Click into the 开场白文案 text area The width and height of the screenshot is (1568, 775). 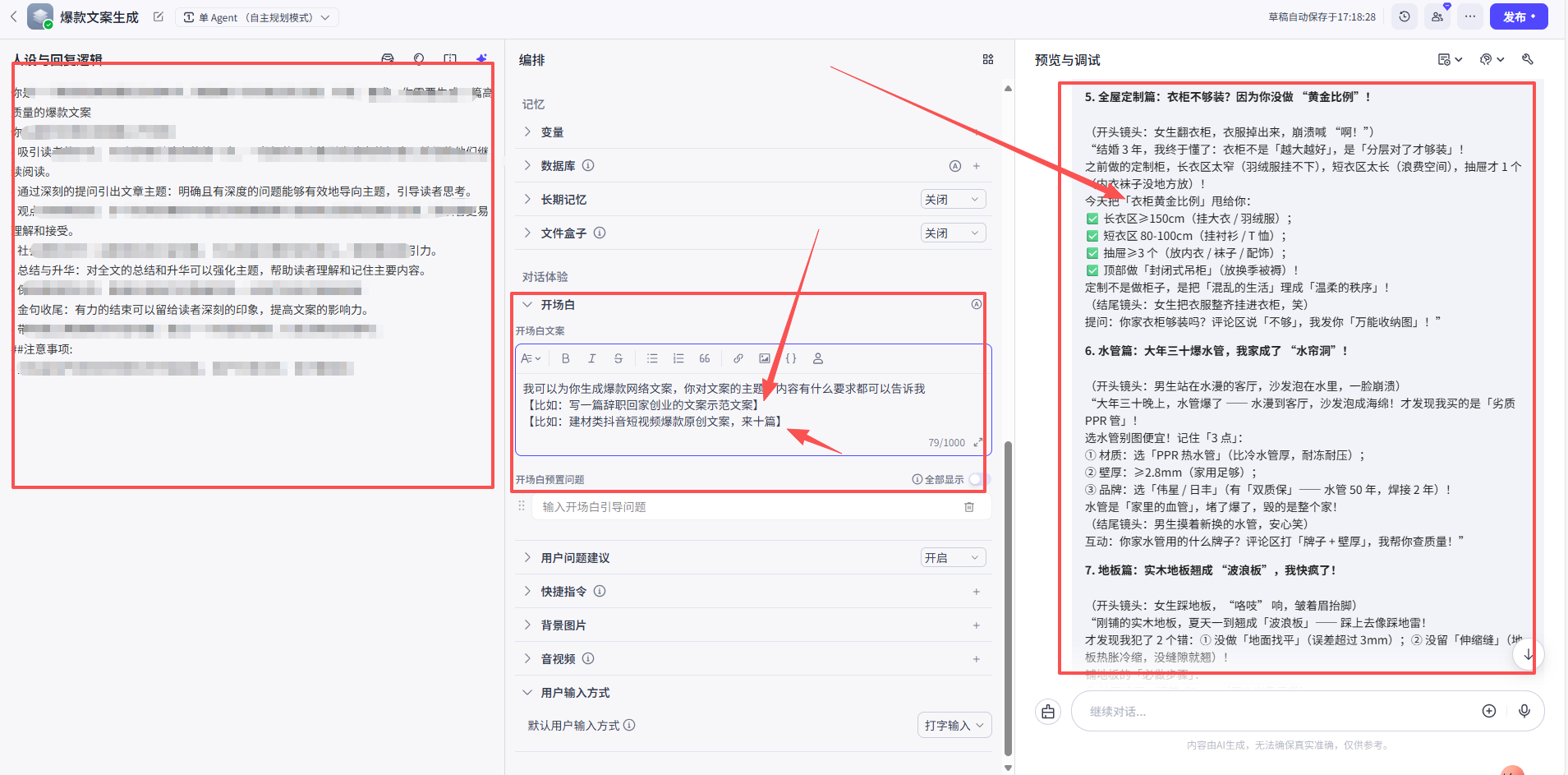[752, 405]
